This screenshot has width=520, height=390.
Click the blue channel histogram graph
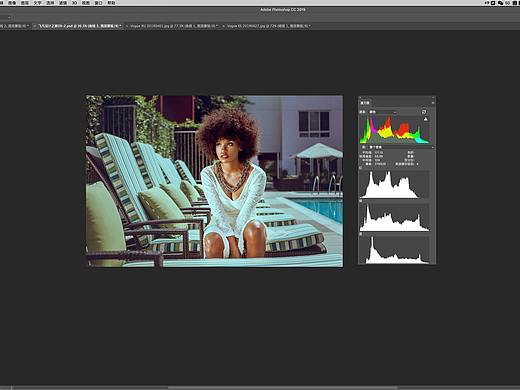coord(394,250)
